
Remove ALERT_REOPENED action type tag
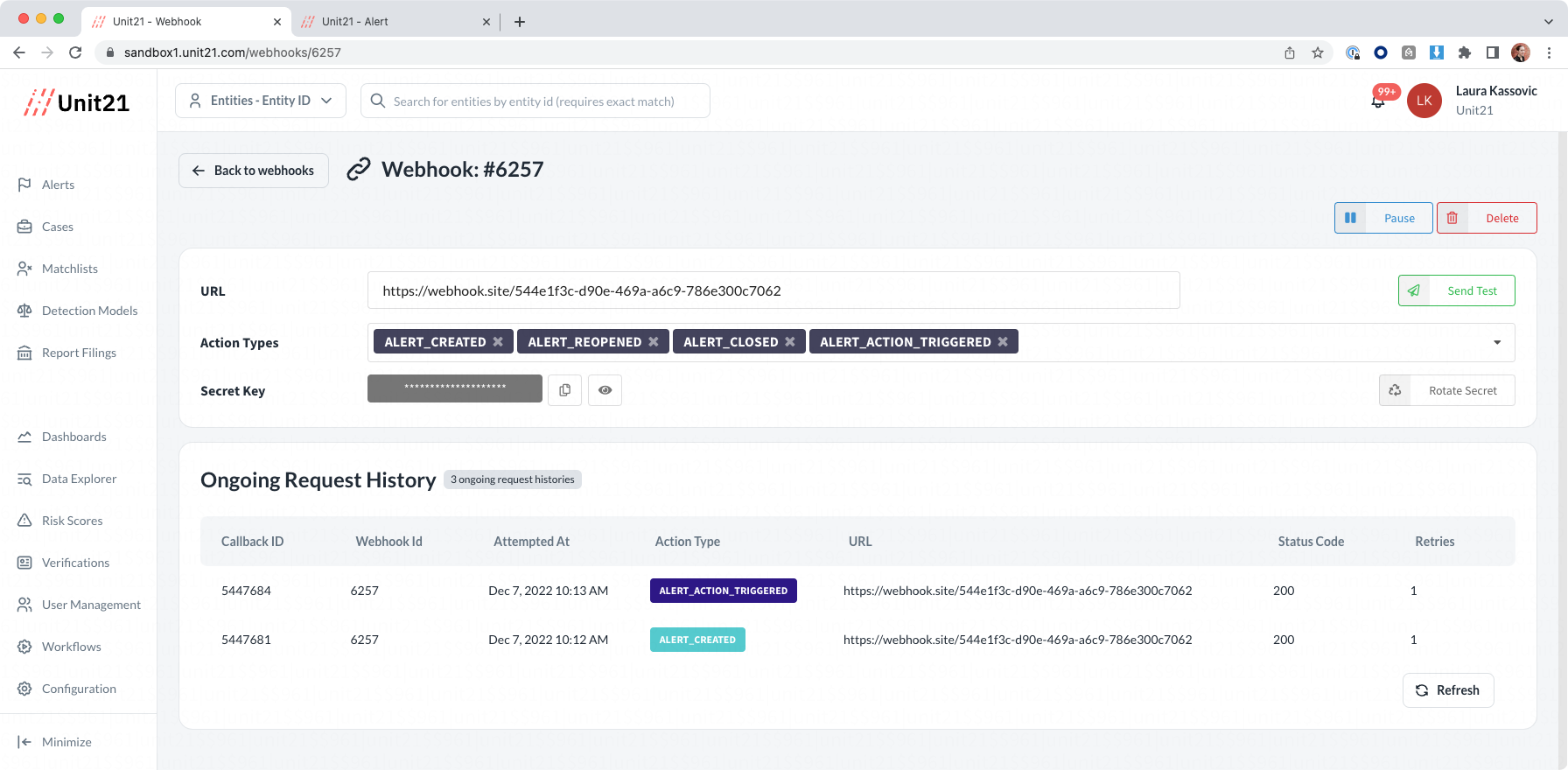[x=654, y=342]
